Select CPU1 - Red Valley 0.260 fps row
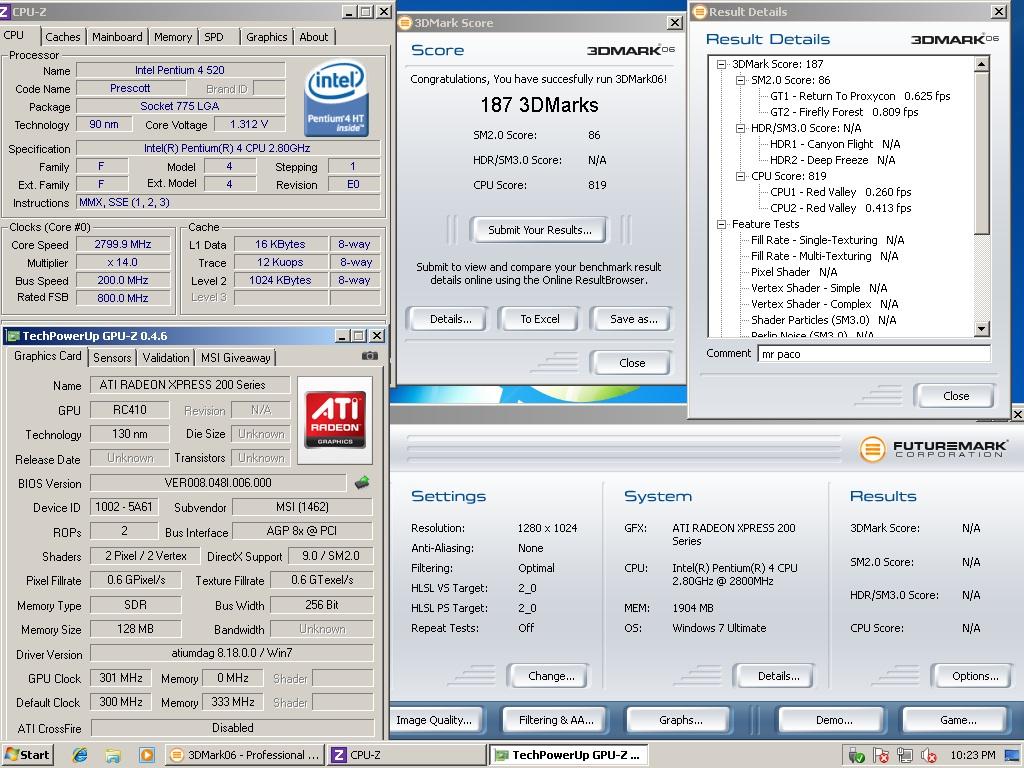Screen dimensions: 1024x768 (x=840, y=192)
